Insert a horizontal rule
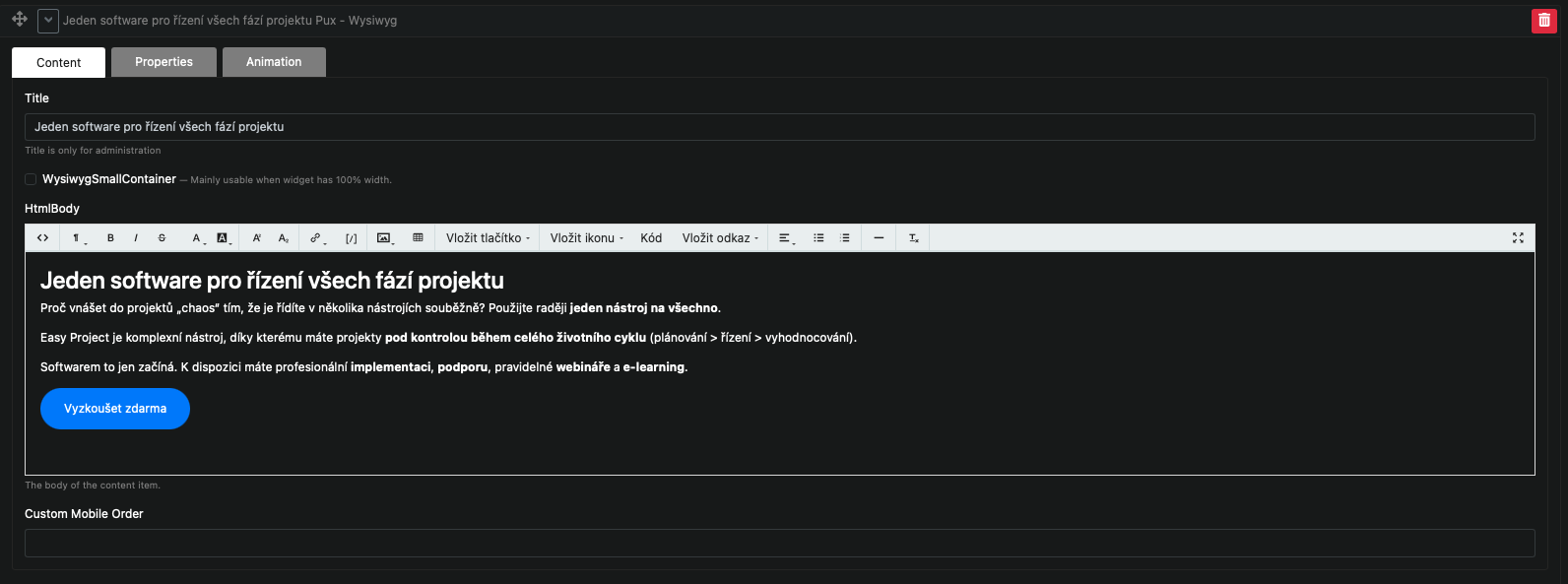The width and height of the screenshot is (1568, 584). [879, 238]
